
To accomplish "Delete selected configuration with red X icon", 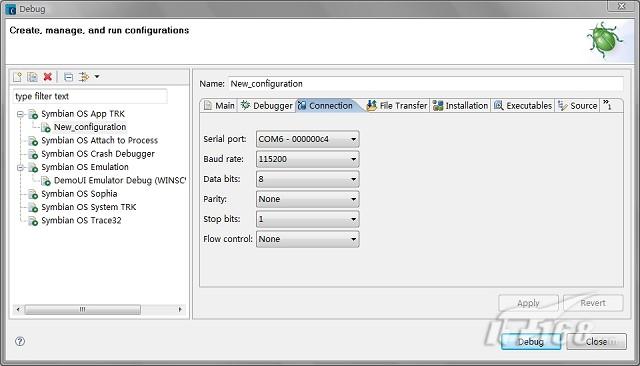I will tap(48, 77).
